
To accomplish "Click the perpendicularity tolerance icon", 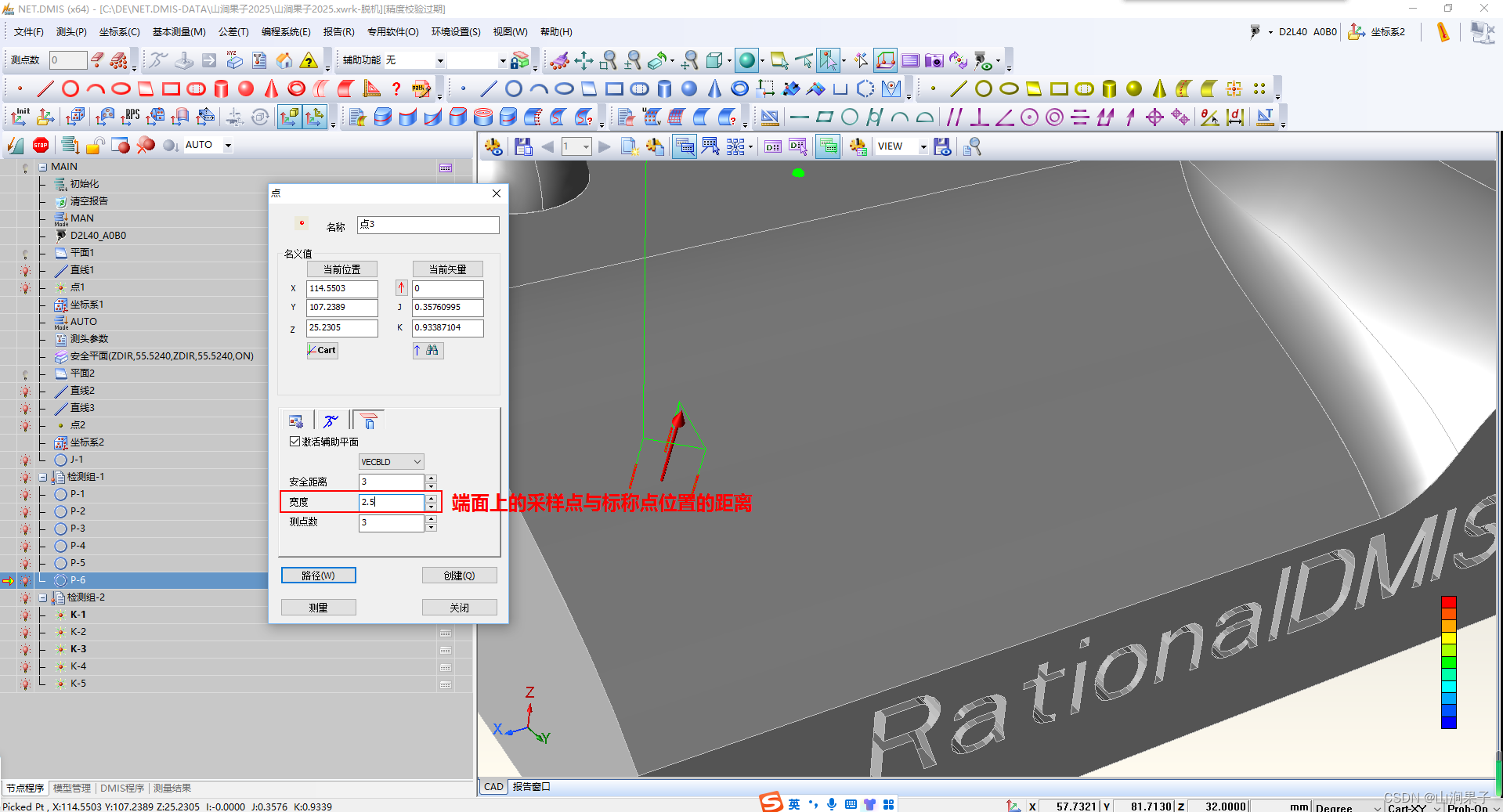I will tap(979, 117).
